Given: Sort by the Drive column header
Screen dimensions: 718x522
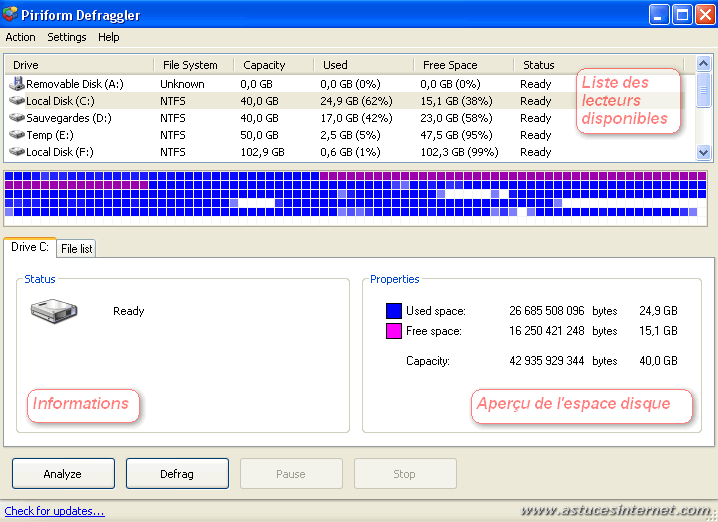Looking at the screenshot, I should (x=79, y=65).
